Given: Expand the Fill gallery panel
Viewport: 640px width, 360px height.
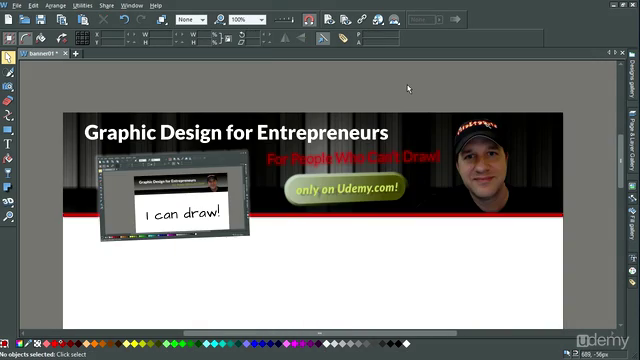Looking at the screenshot, I should [632, 224].
